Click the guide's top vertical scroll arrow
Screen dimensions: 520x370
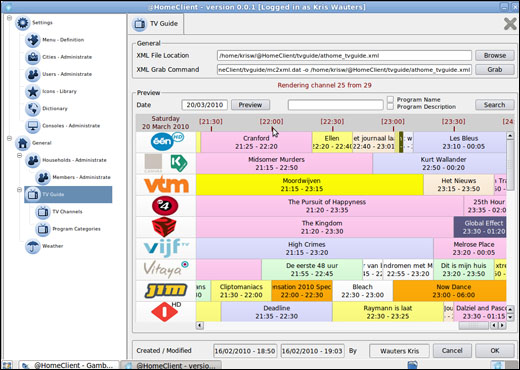(x=510, y=136)
